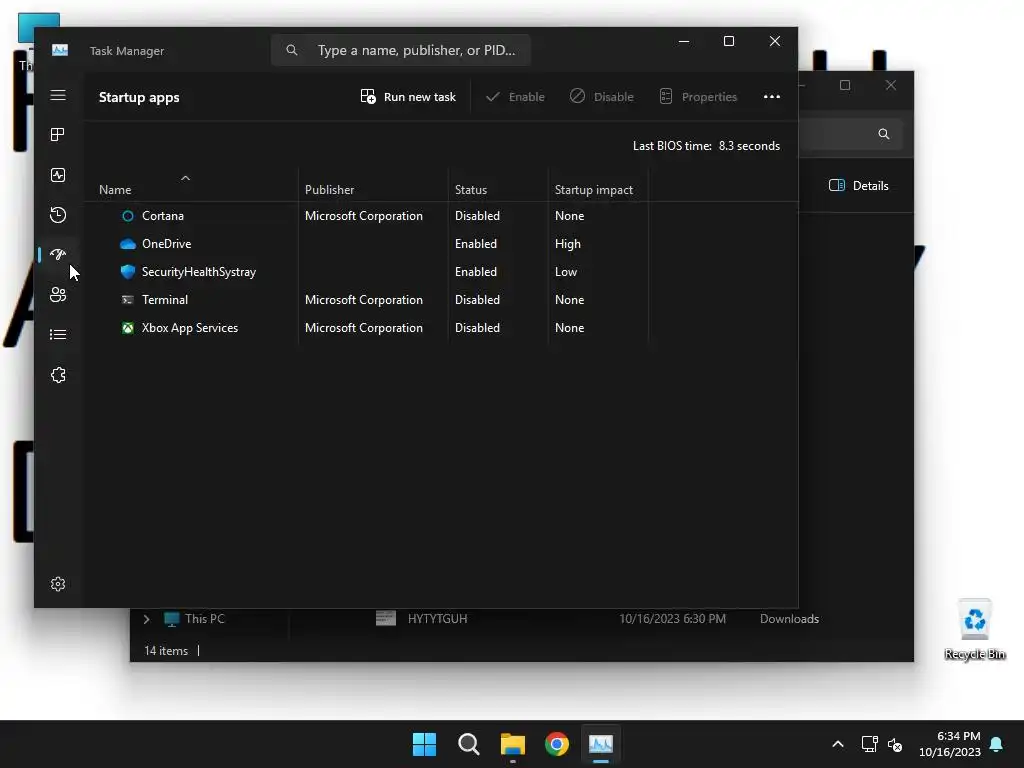Click the 14 items status text
Image resolution: width=1024 pixels, height=768 pixels.
point(166,650)
